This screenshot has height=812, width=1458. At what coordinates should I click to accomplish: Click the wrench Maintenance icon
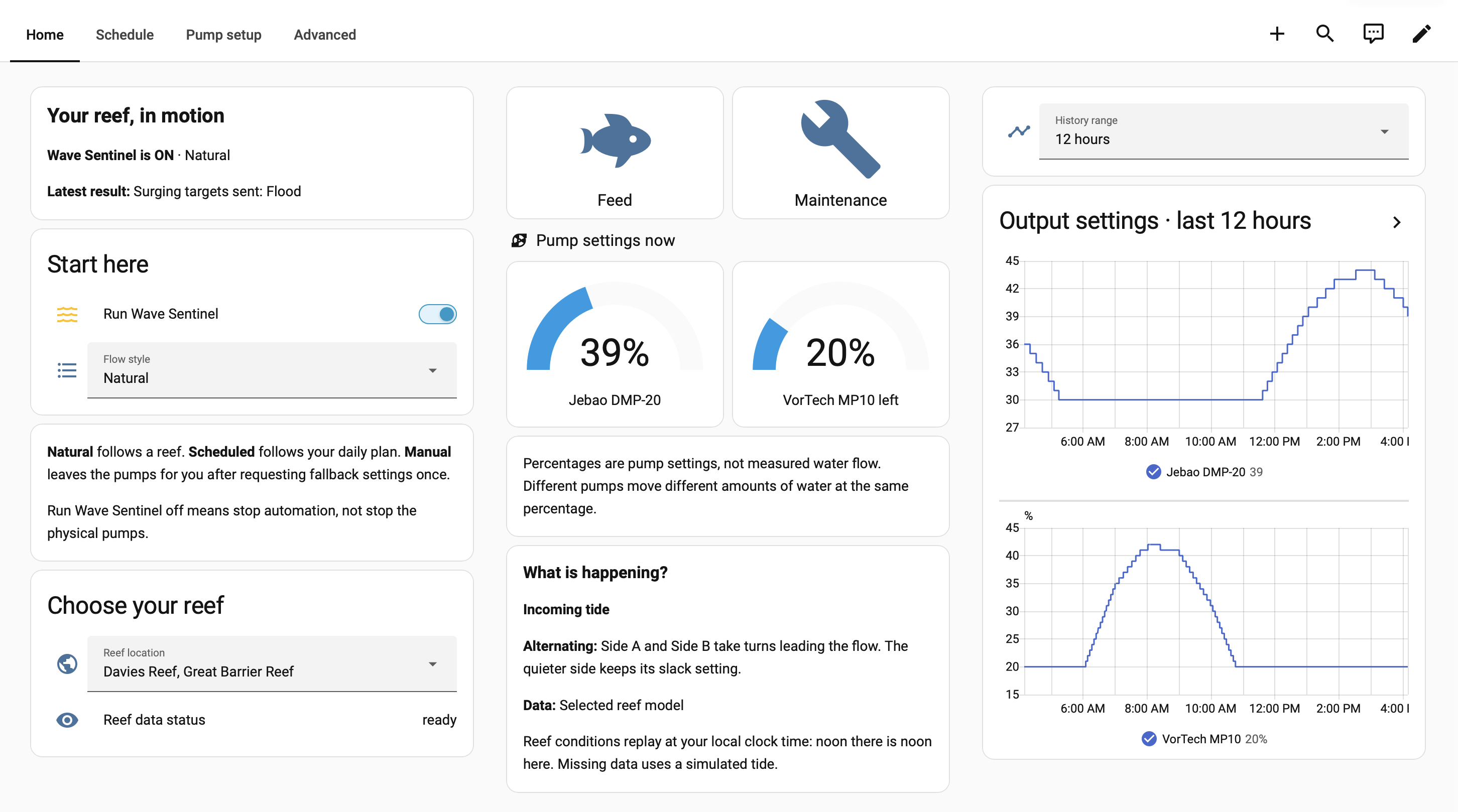coord(840,139)
